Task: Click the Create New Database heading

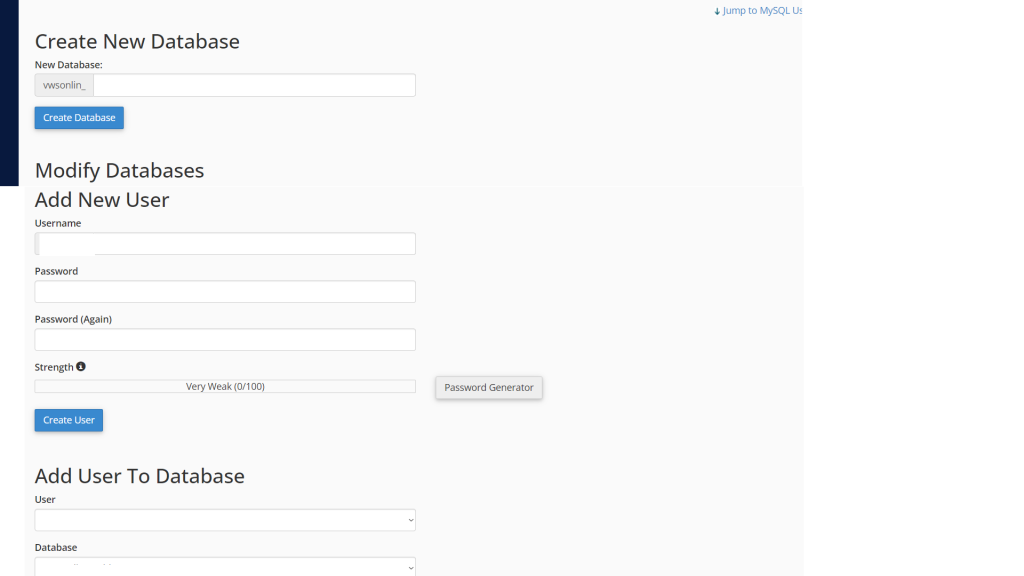Action: tap(137, 41)
